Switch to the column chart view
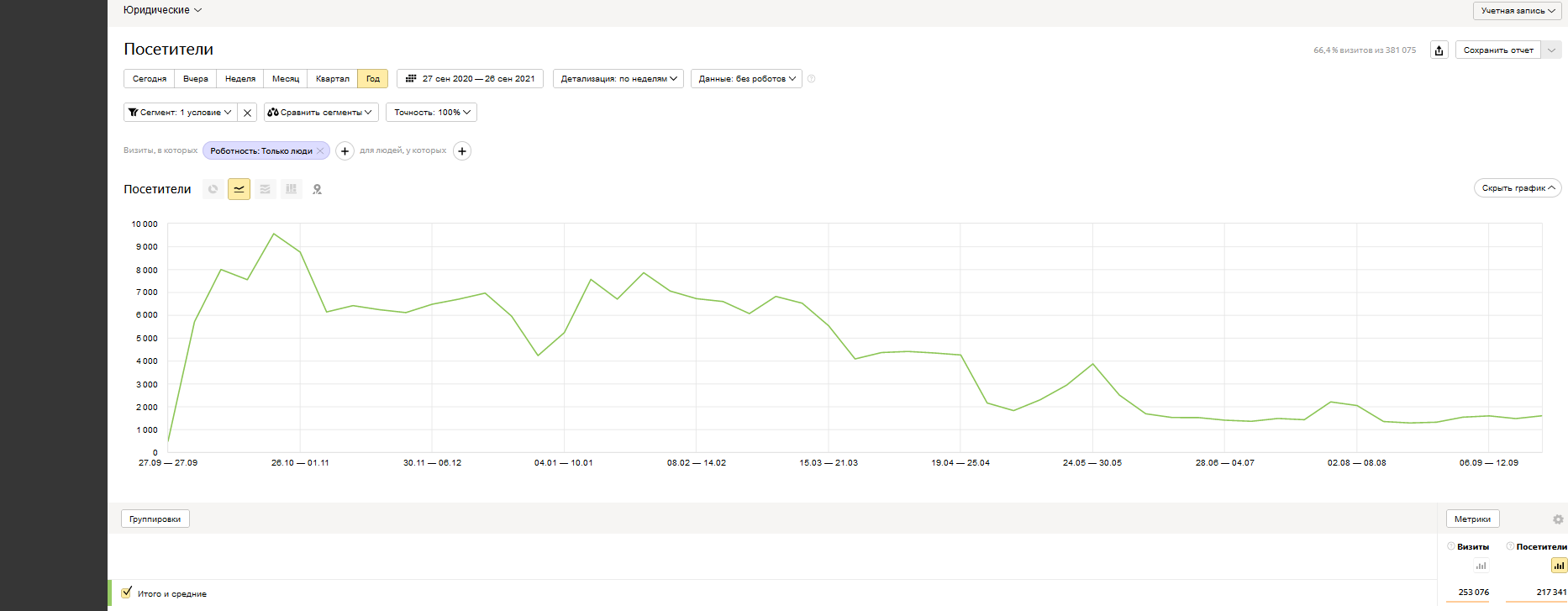 click(291, 189)
